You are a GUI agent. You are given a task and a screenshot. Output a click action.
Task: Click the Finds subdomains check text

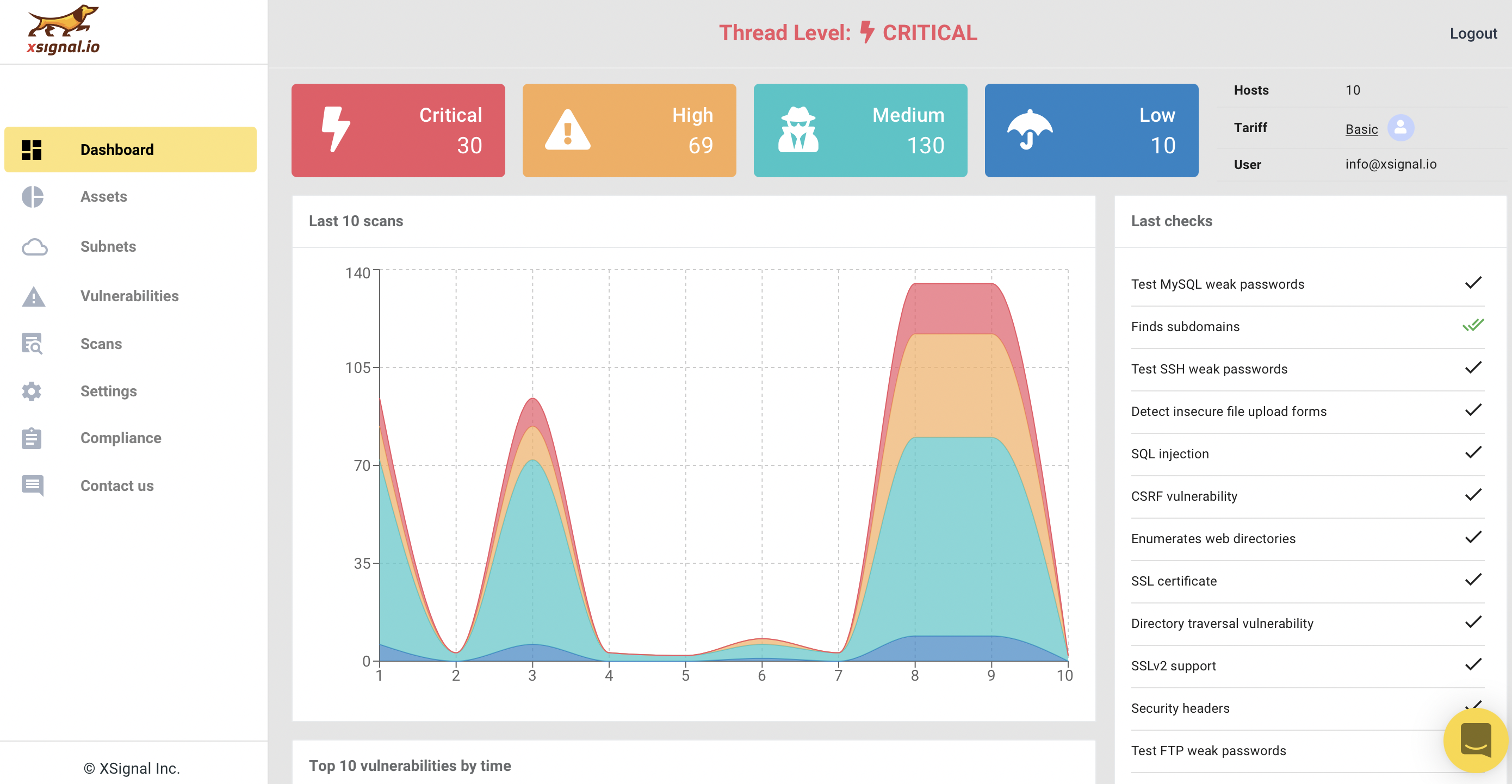(1185, 327)
